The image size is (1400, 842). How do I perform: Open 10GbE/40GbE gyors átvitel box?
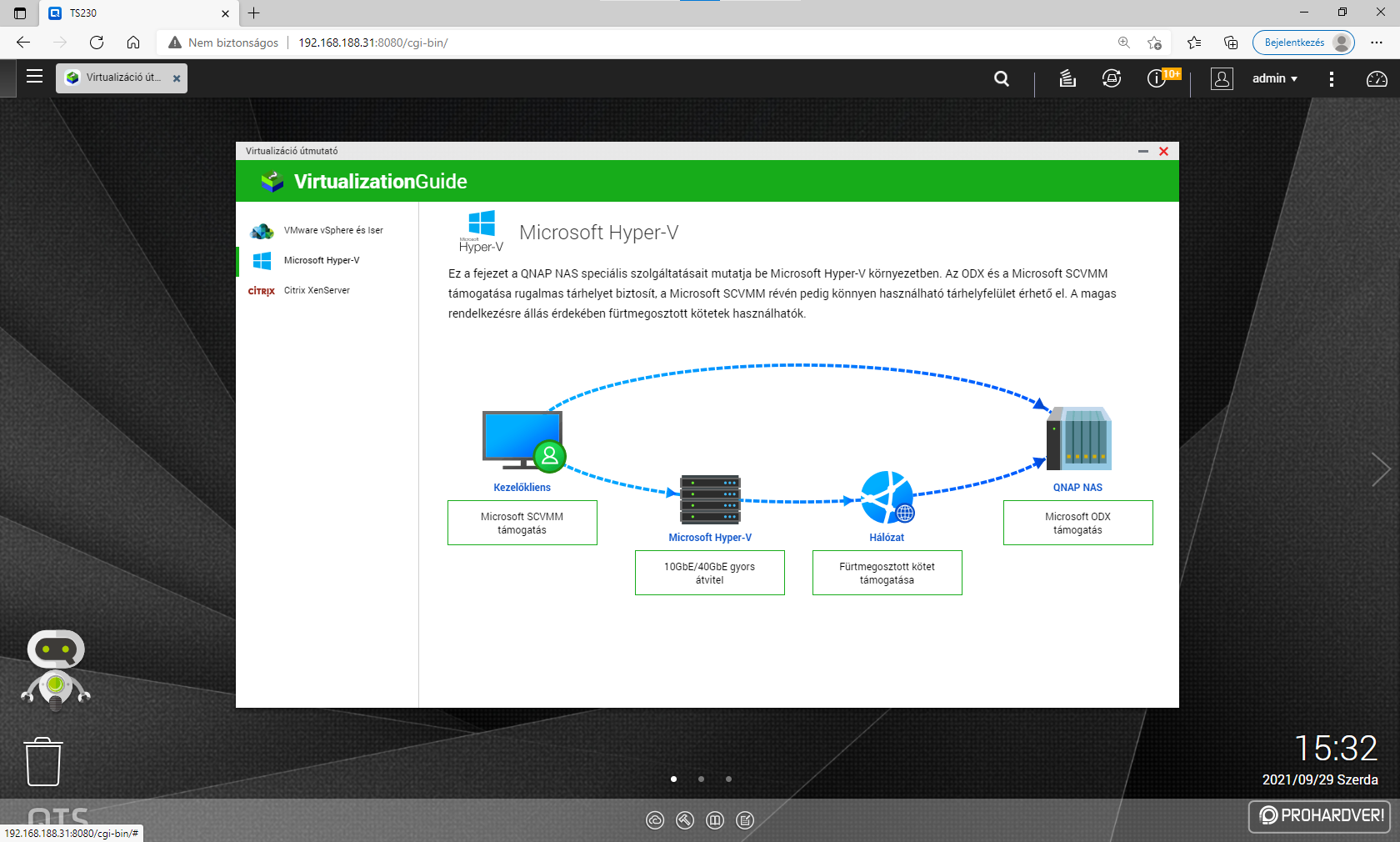[710, 573]
